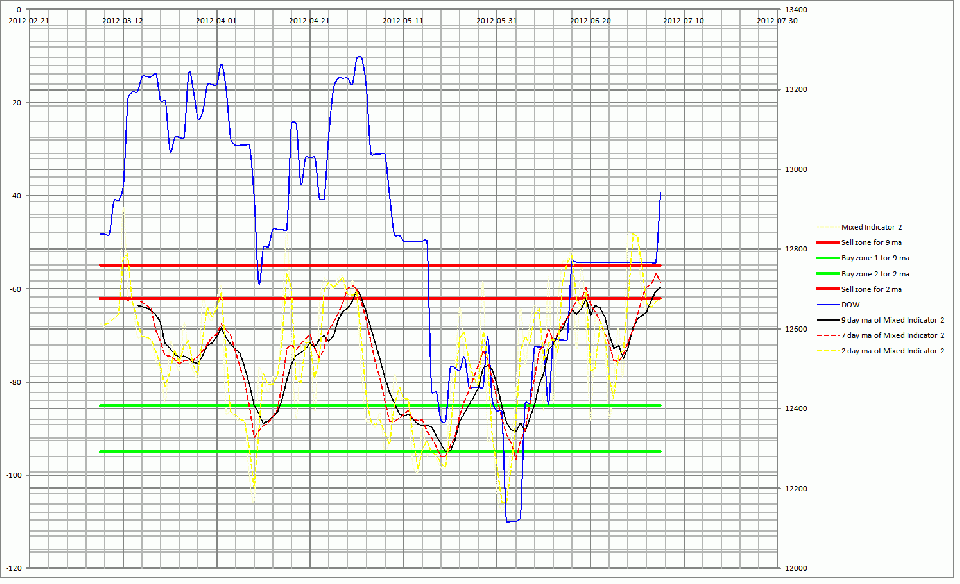Click the -100 left axis label

[13, 476]
